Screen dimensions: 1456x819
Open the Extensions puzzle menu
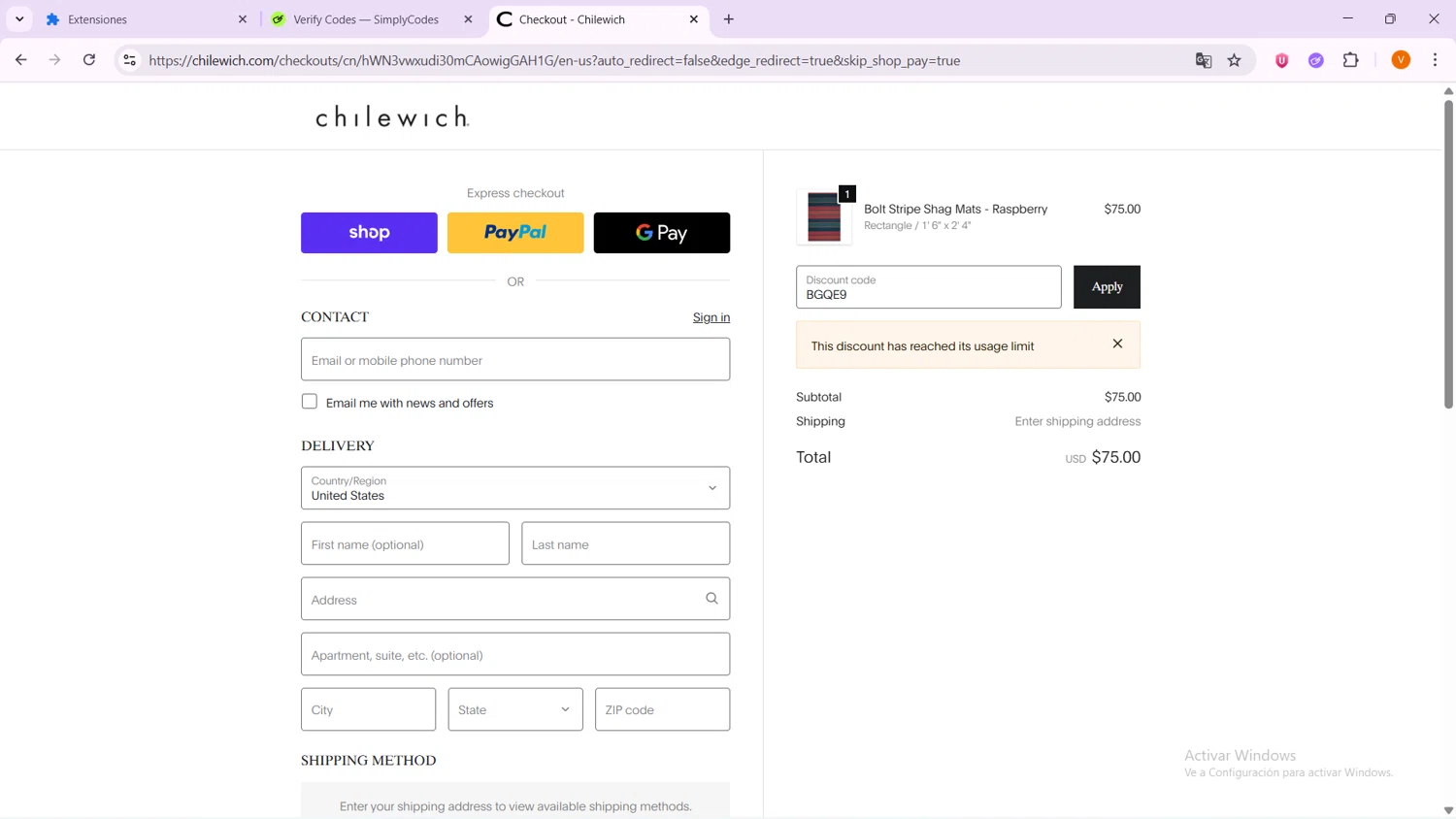tap(1351, 60)
